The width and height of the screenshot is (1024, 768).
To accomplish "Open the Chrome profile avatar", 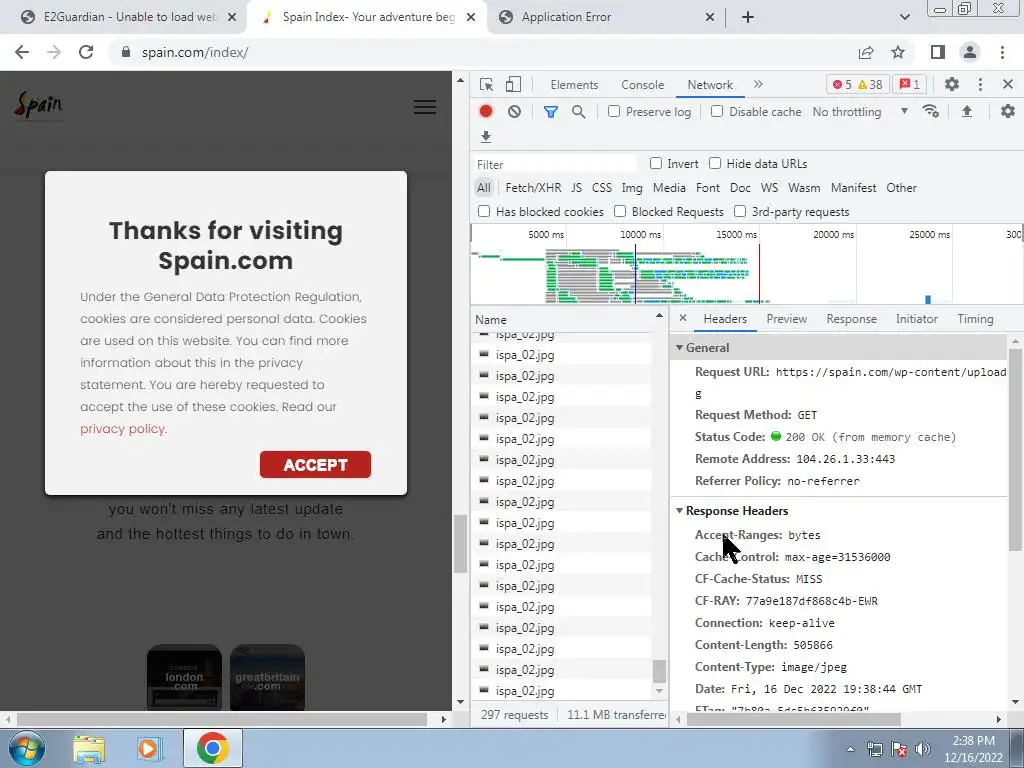I will (x=970, y=52).
